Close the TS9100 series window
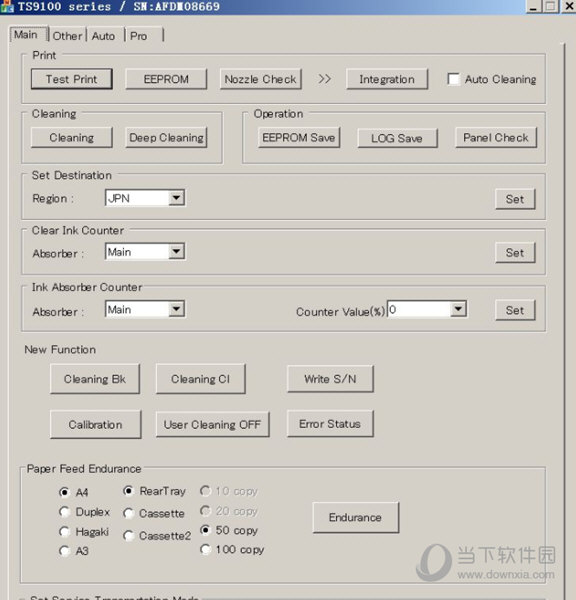Screen dimensions: 576x600 click(569, 7)
